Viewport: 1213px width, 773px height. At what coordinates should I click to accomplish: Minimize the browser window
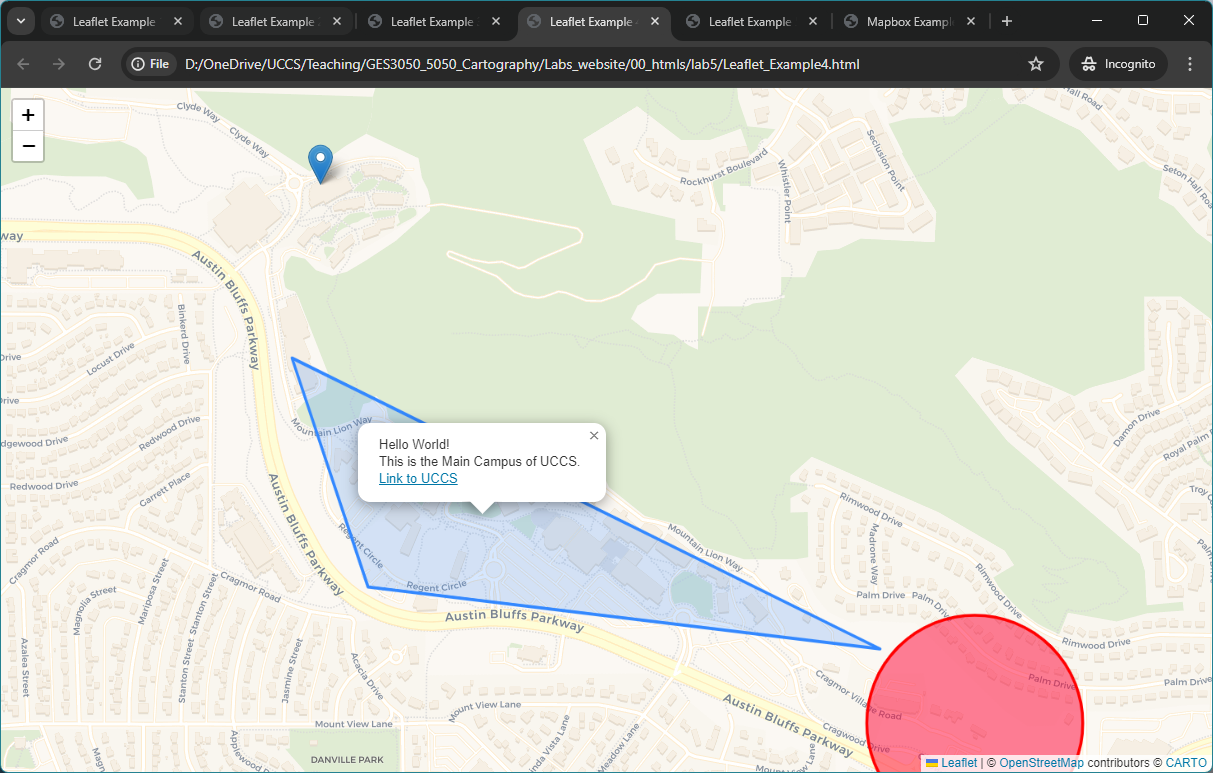1097,20
